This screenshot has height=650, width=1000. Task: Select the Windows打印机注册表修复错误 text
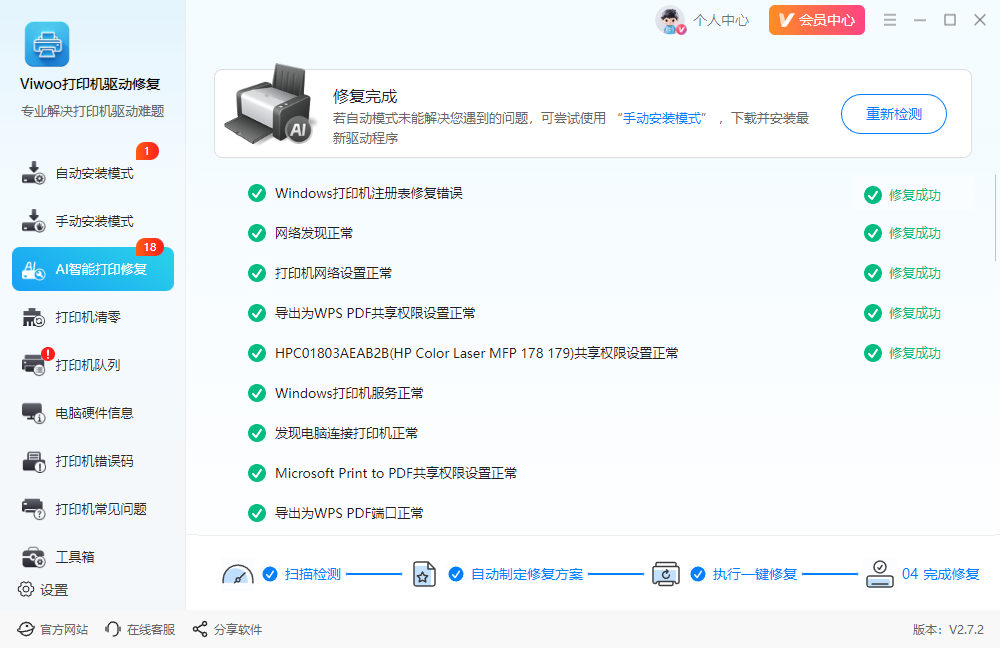pyautogui.click(x=369, y=193)
